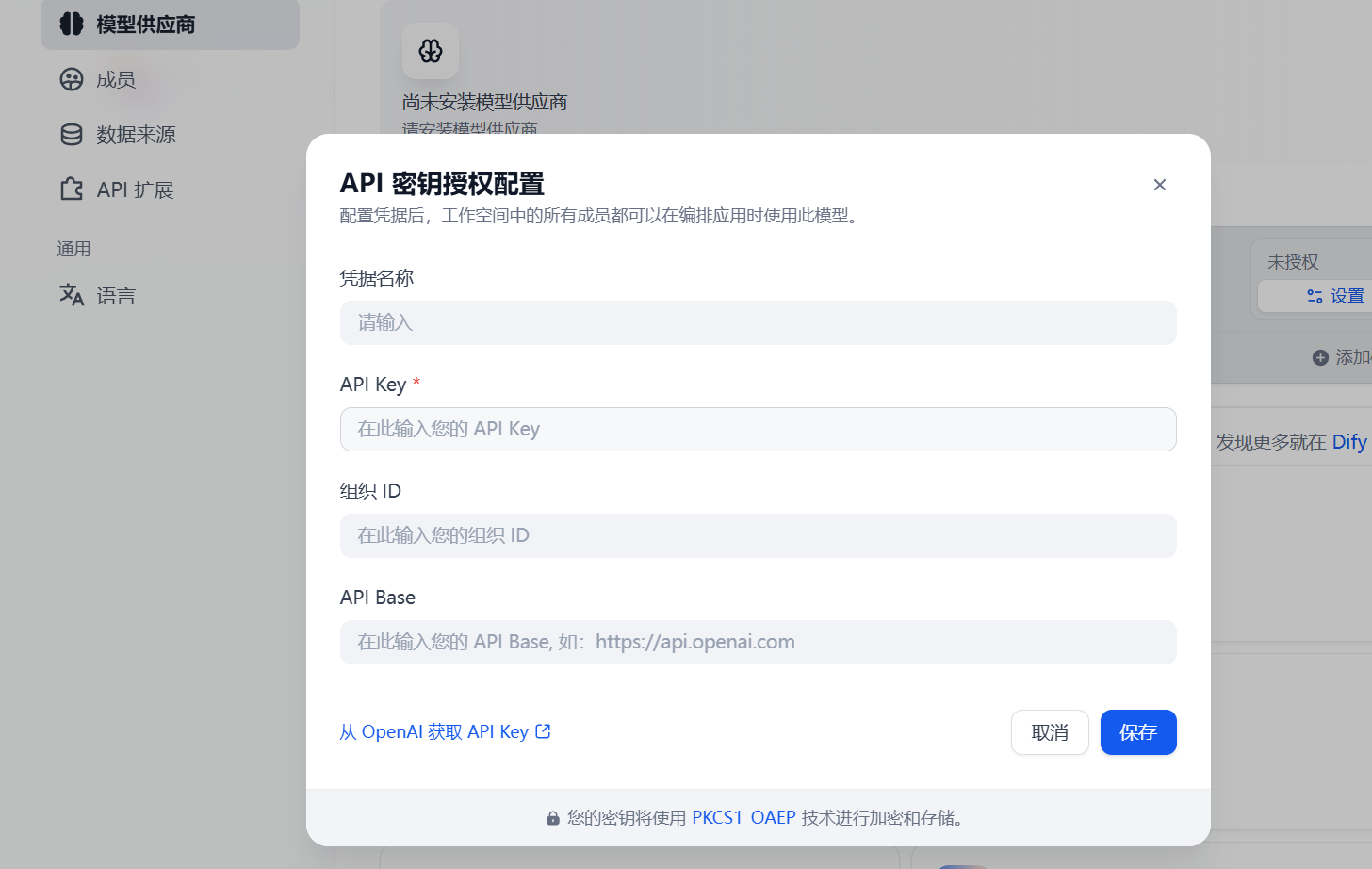This screenshot has width=1372, height=869.
Task: Click the 数据来源 database icon
Action: click(71, 134)
